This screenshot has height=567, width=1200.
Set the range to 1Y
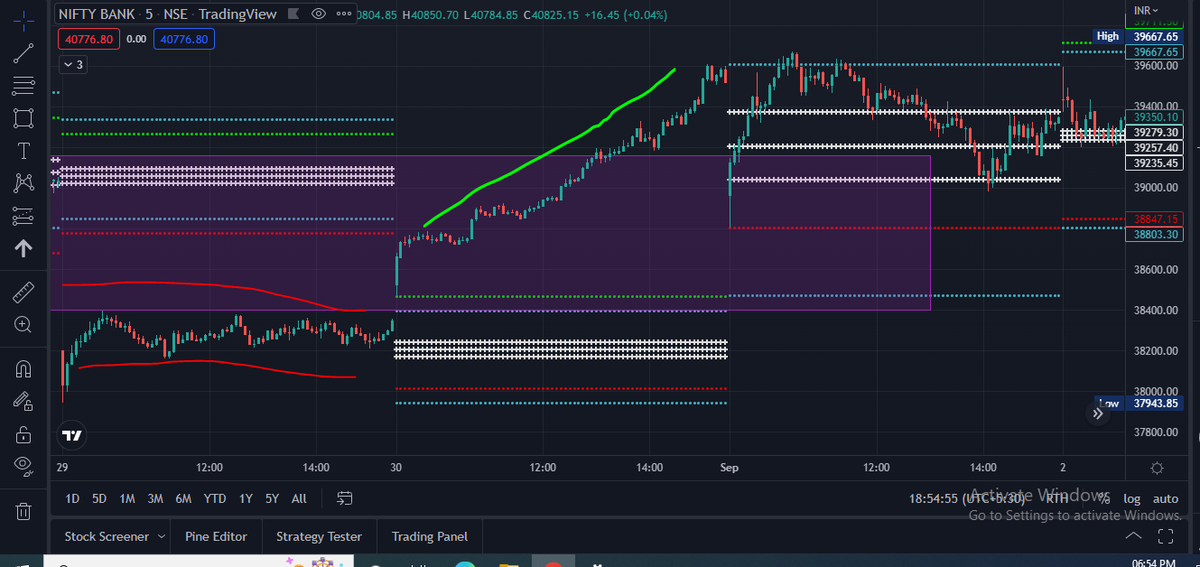245,498
